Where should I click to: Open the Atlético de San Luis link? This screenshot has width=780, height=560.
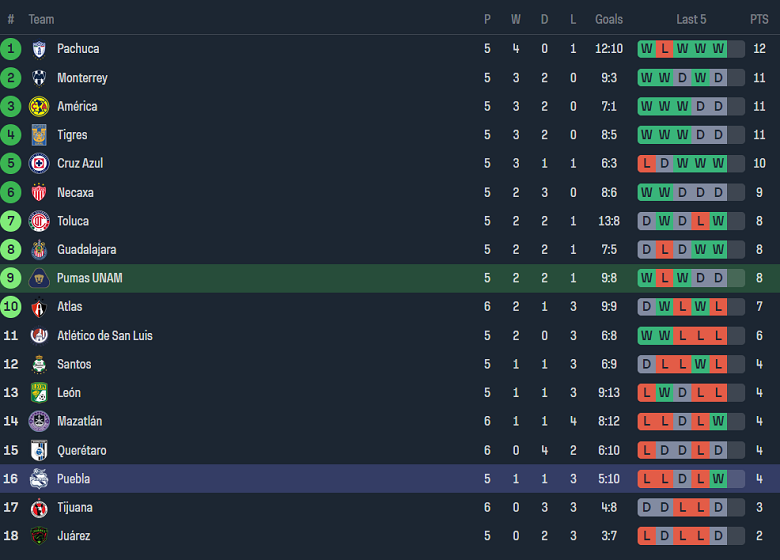(x=105, y=336)
